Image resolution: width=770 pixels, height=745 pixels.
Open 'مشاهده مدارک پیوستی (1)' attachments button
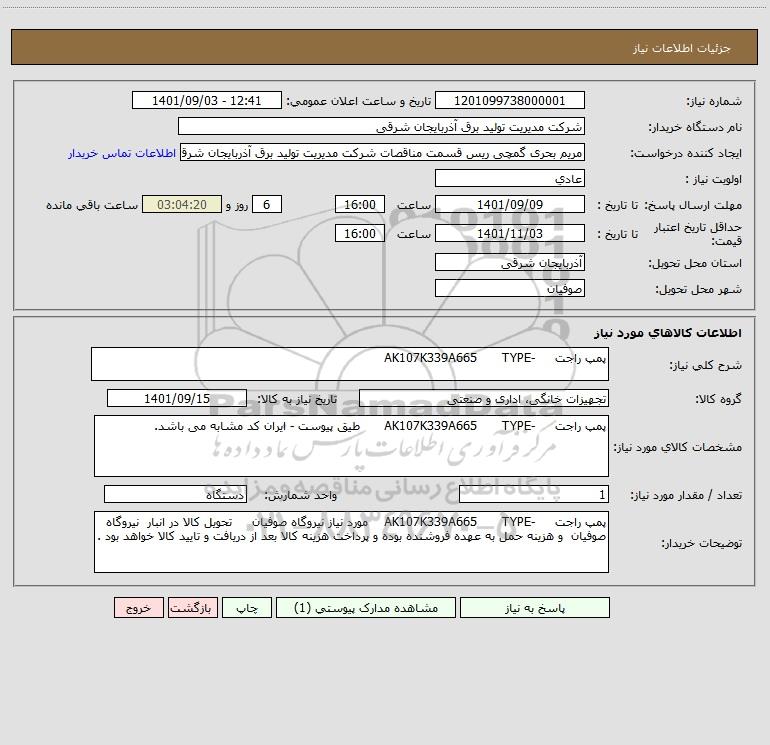(366, 607)
